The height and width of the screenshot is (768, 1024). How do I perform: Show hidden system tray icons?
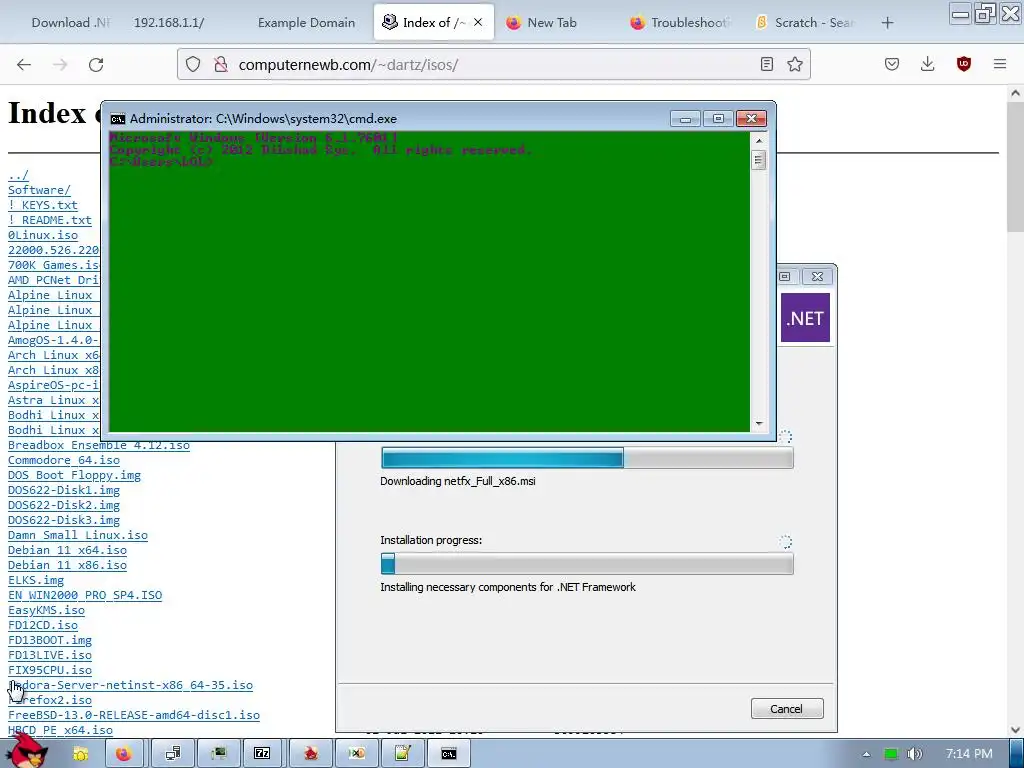pyautogui.click(x=866, y=754)
